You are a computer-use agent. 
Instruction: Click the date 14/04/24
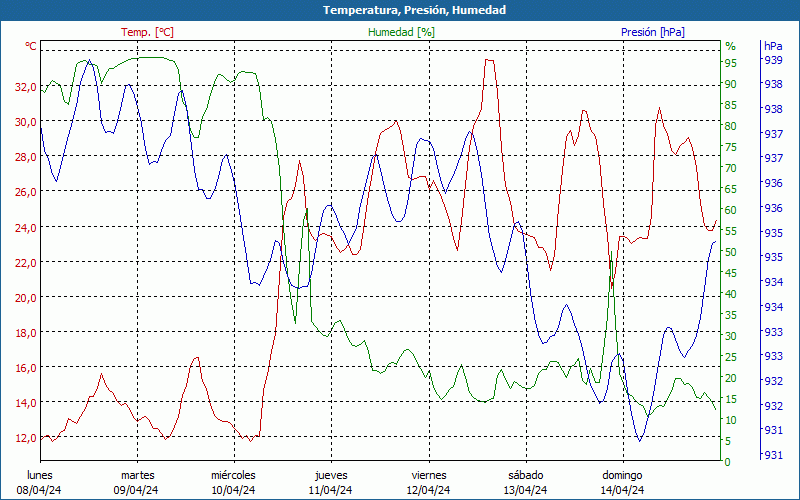coord(622,490)
